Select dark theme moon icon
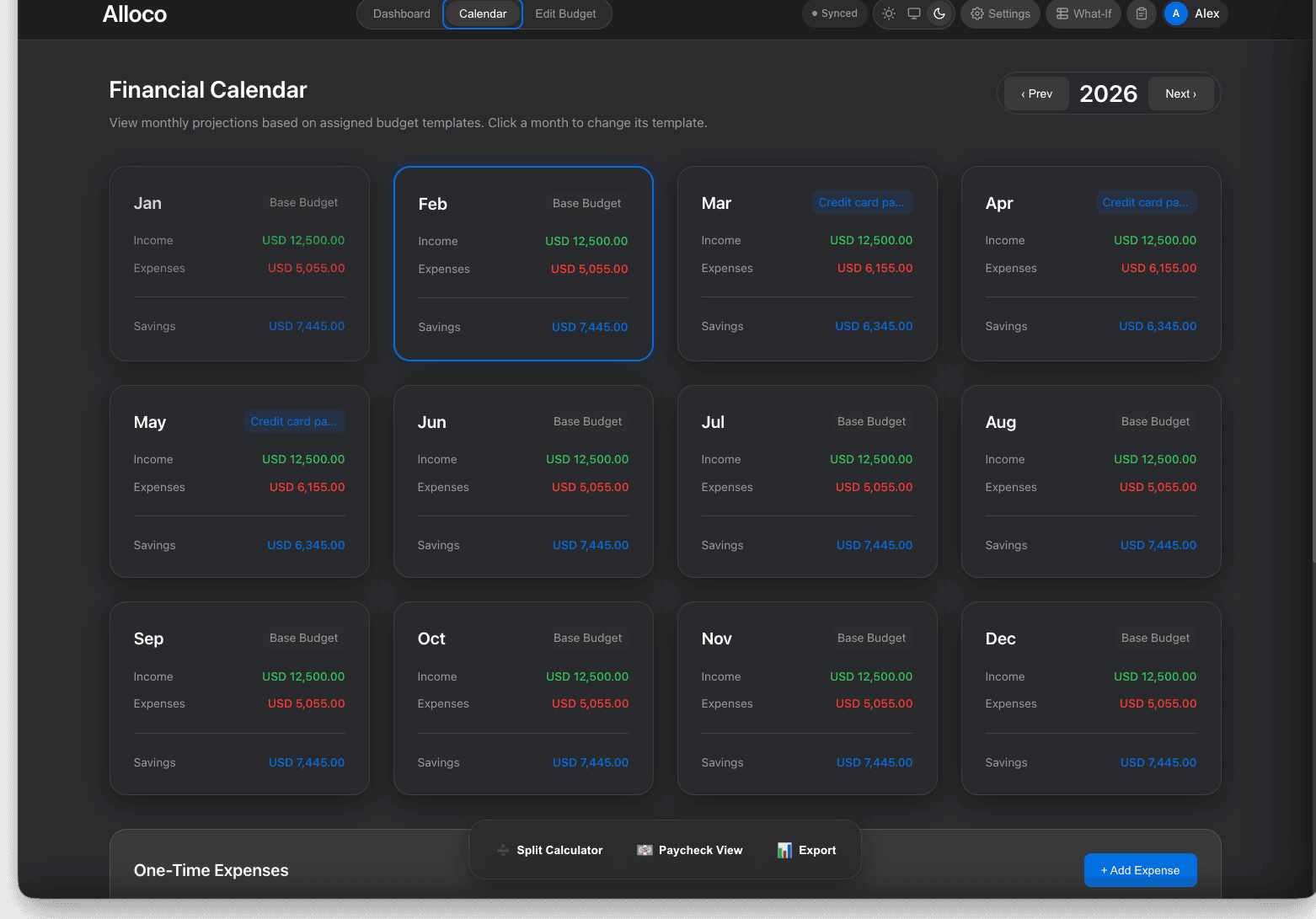 coord(939,13)
